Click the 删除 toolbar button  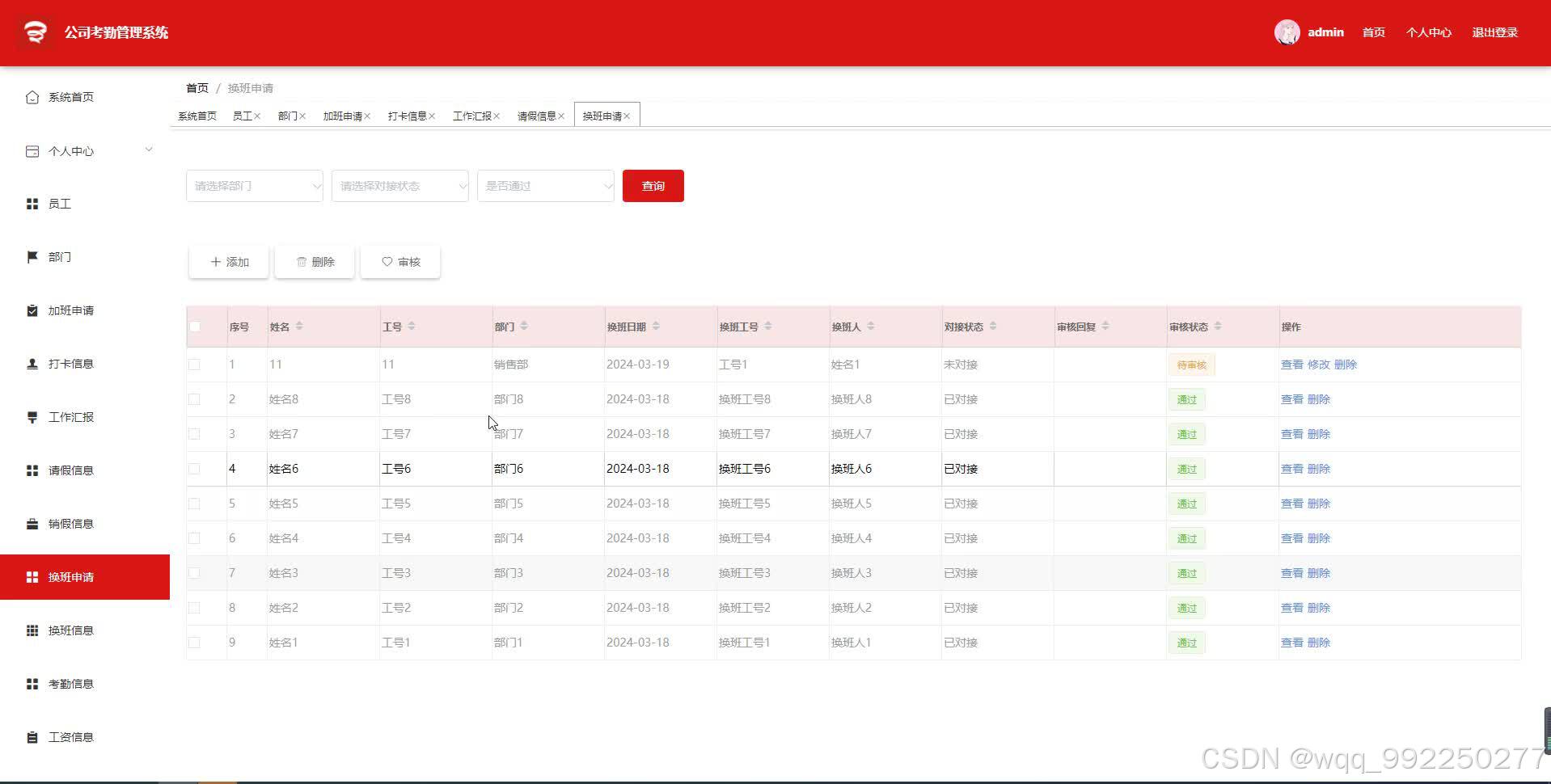click(315, 262)
